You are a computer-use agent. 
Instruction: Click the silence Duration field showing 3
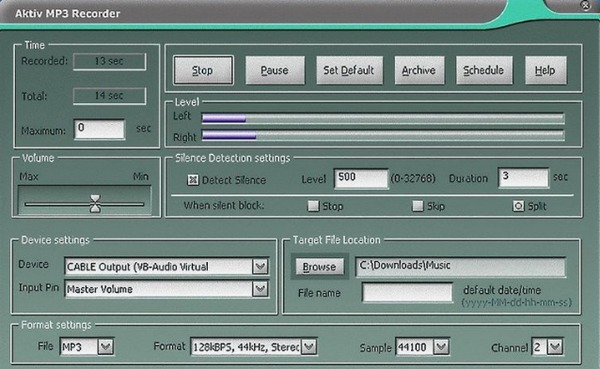click(x=523, y=177)
